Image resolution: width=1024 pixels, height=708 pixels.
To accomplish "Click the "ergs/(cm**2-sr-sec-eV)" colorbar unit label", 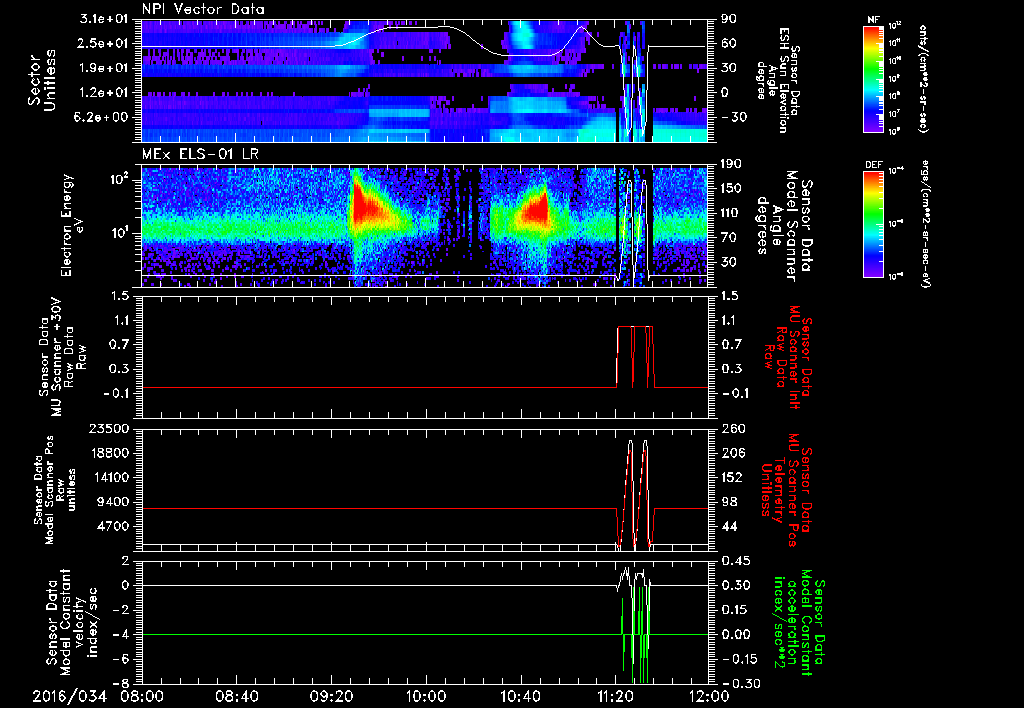I will (x=925, y=223).
